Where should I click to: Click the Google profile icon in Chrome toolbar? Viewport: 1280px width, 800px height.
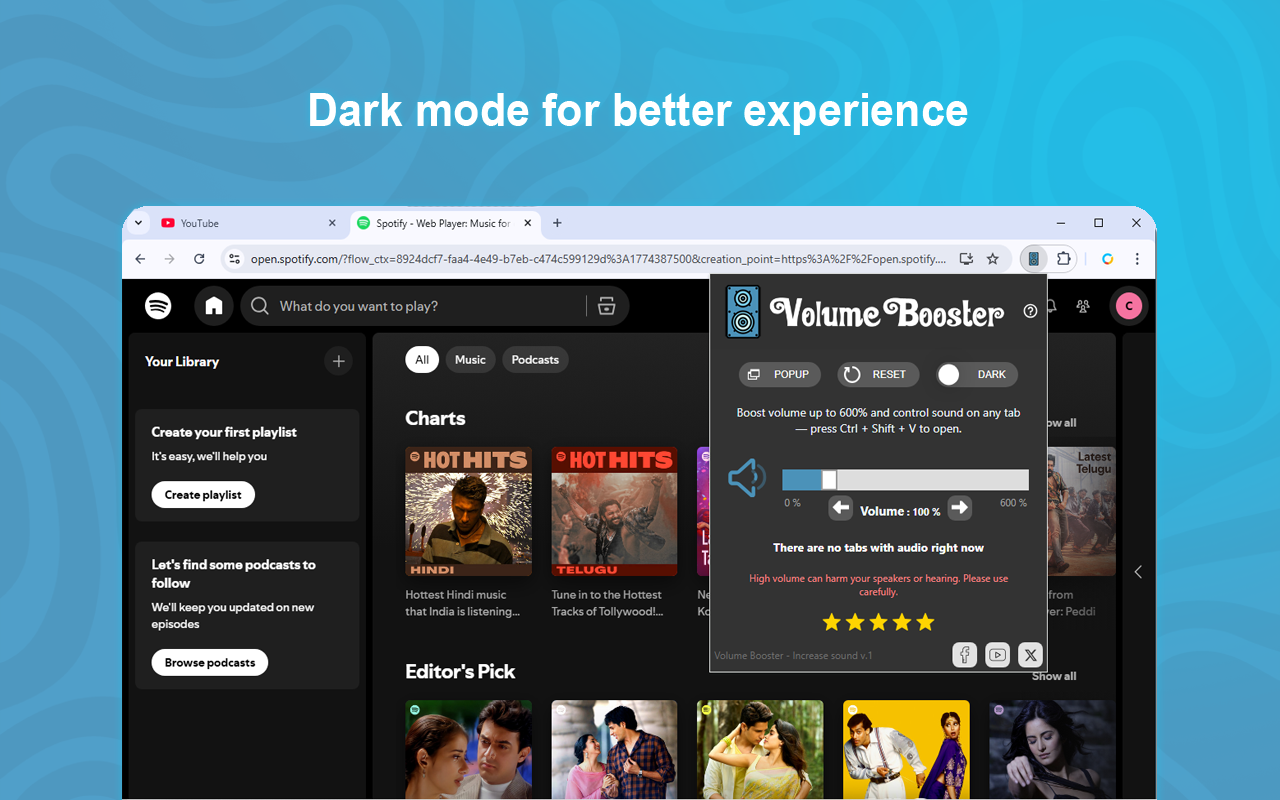coord(1108,259)
